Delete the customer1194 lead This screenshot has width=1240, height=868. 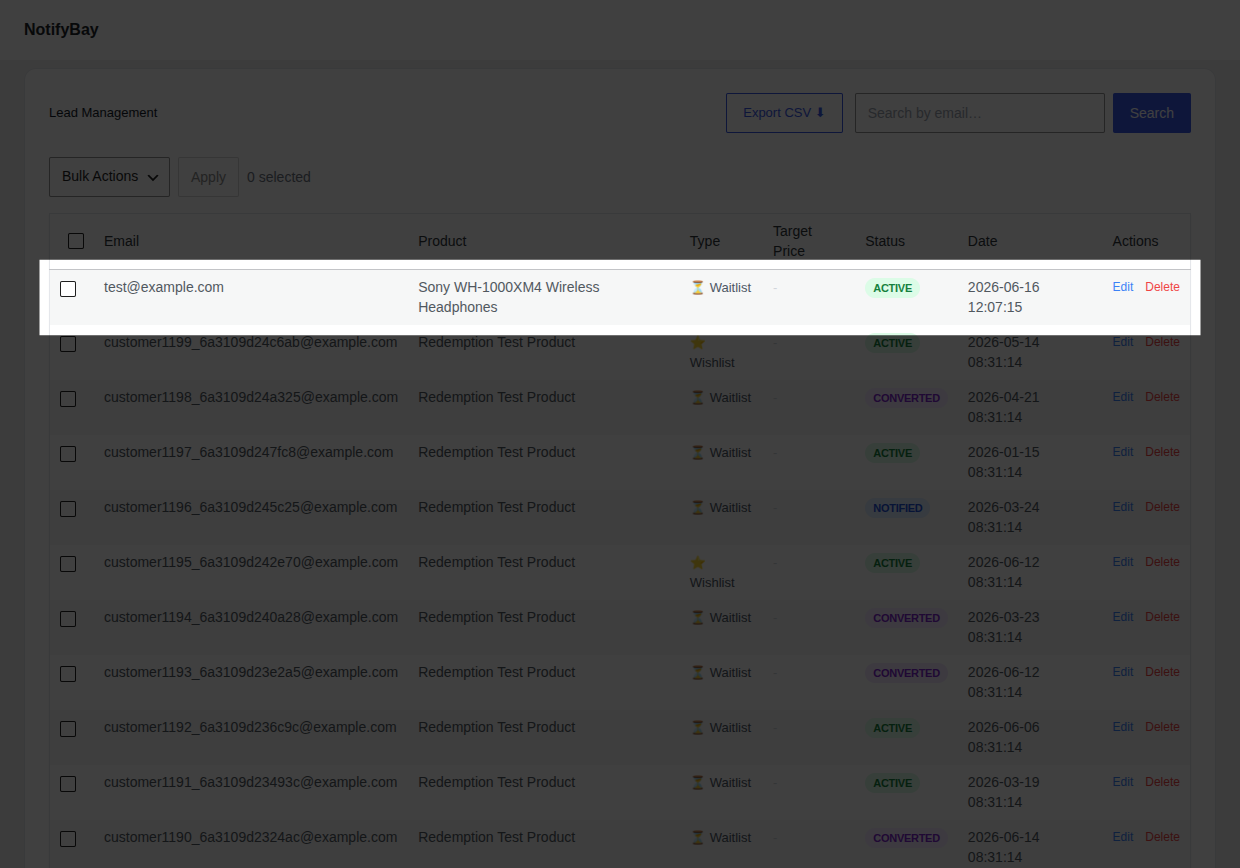(1162, 617)
